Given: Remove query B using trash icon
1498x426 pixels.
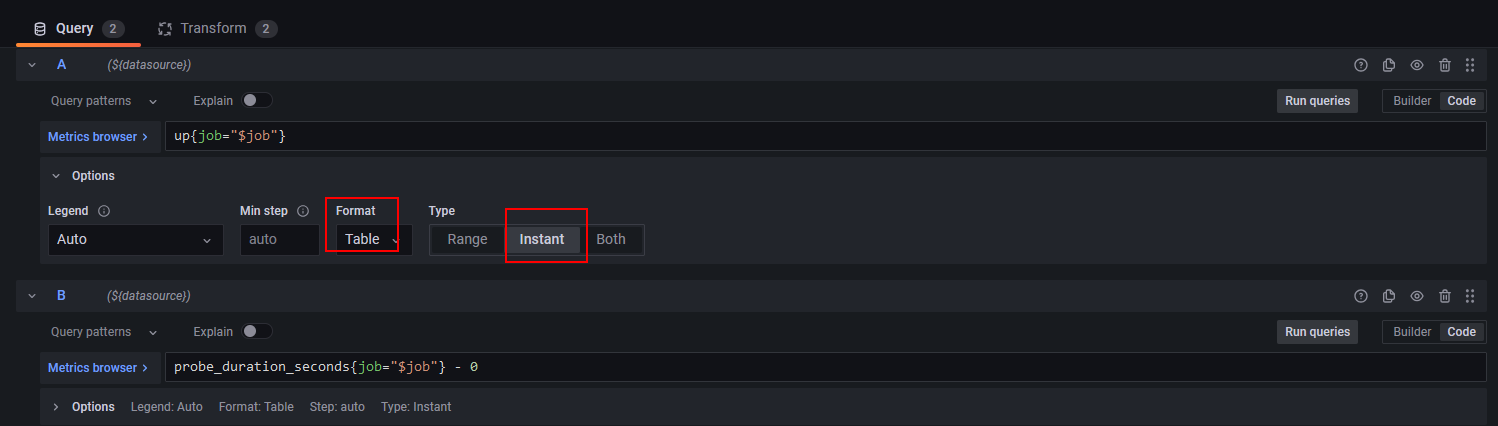Looking at the screenshot, I should (1445, 296).
